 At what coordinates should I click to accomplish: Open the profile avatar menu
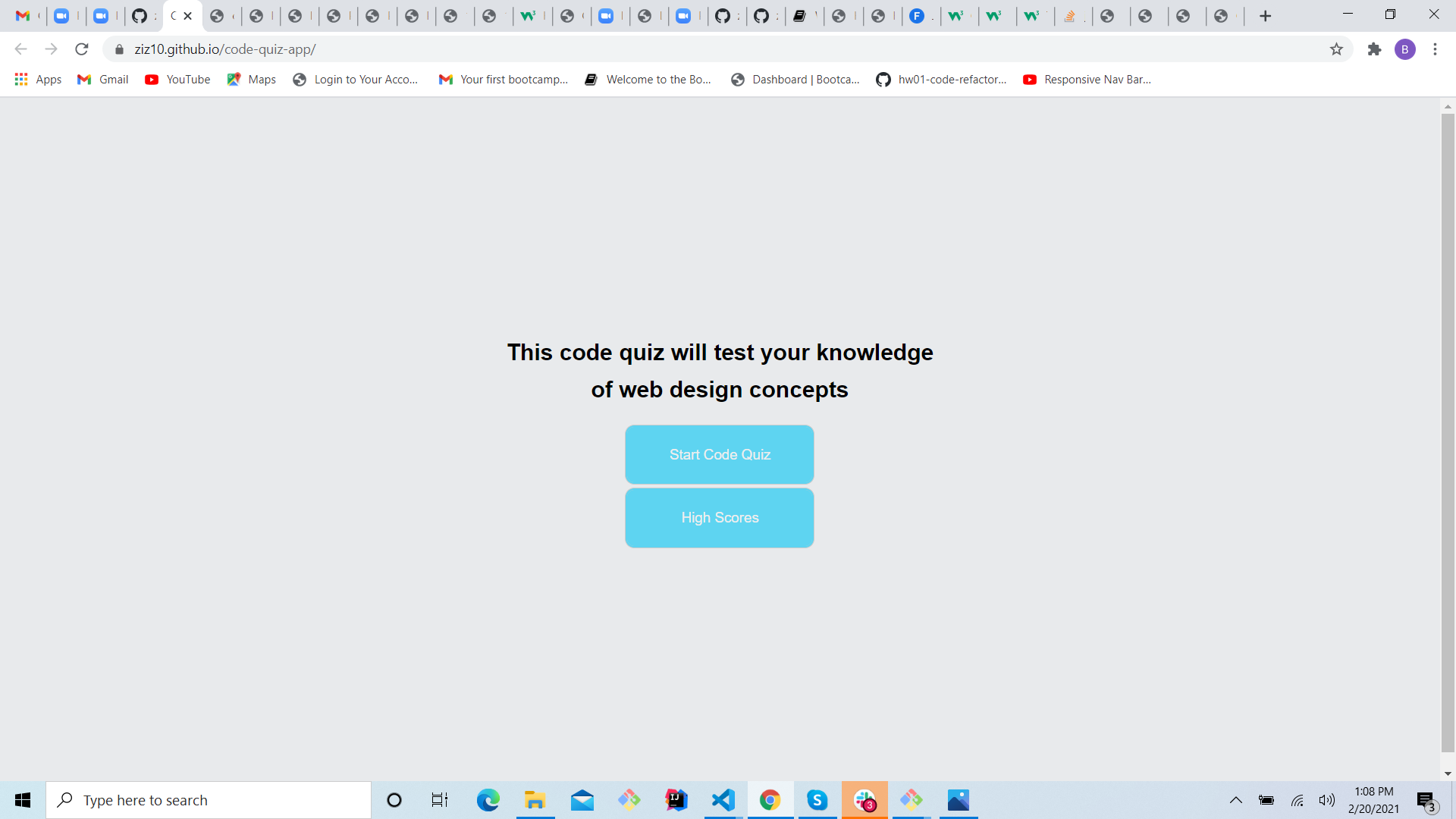pyautogui.click(x=1406, y=49)
